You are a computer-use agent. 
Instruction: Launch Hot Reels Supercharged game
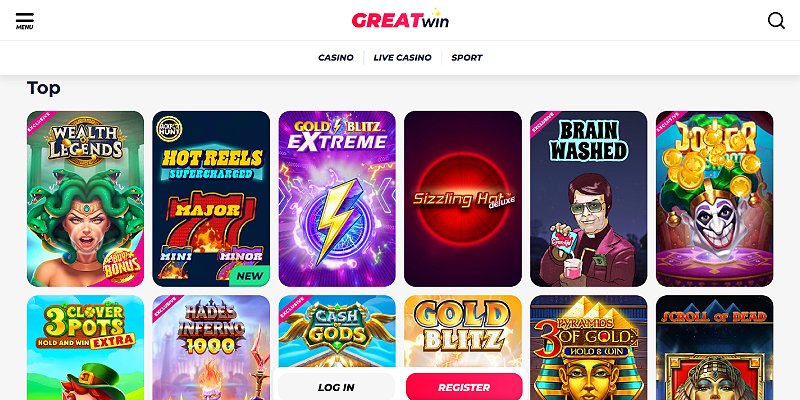(211, 199)
